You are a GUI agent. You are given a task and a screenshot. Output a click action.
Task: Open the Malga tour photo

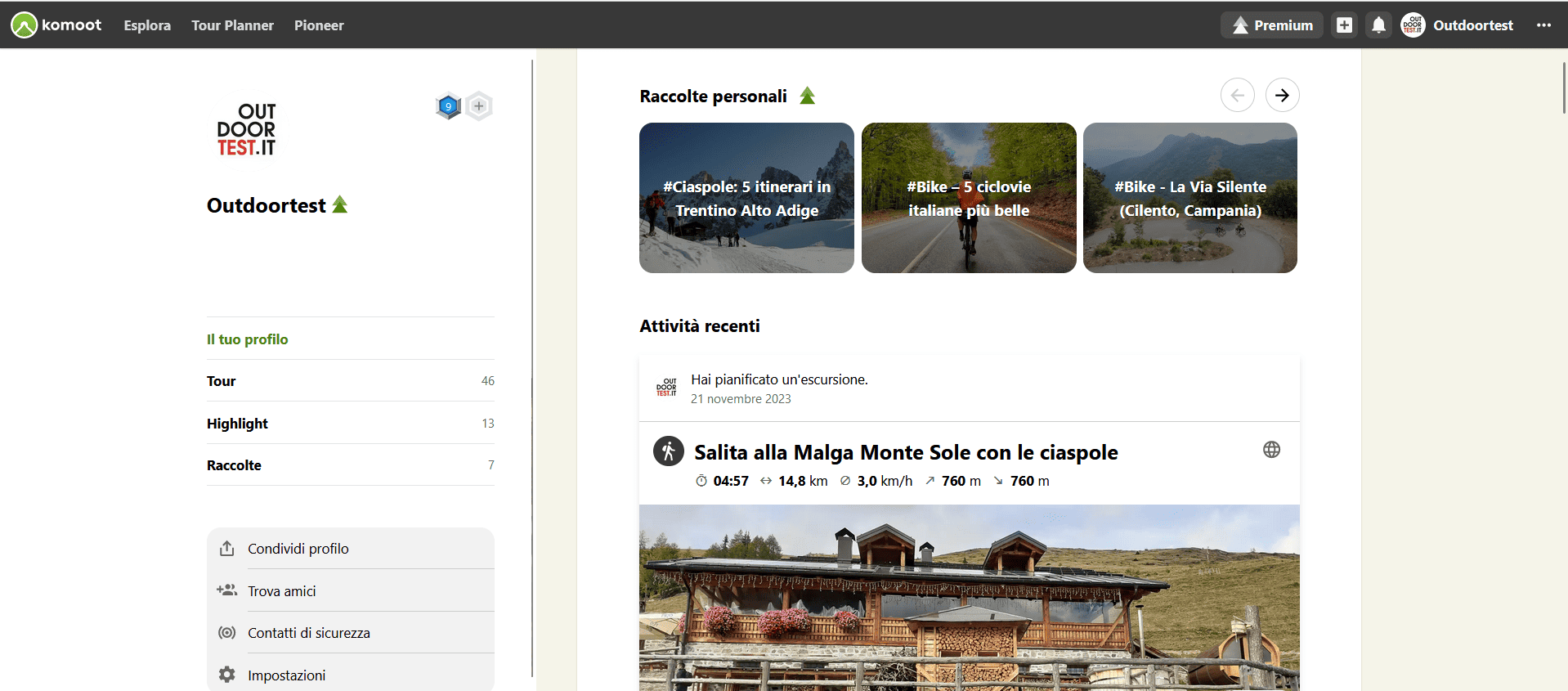[x=970, y=598]
